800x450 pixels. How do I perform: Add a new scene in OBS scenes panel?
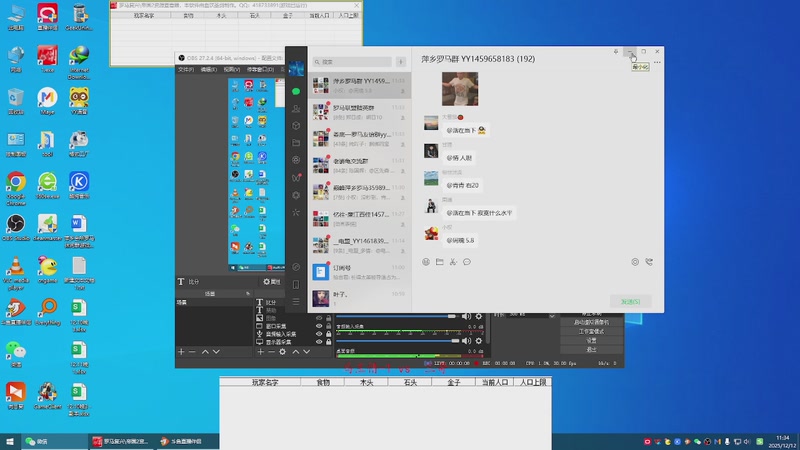181,352
